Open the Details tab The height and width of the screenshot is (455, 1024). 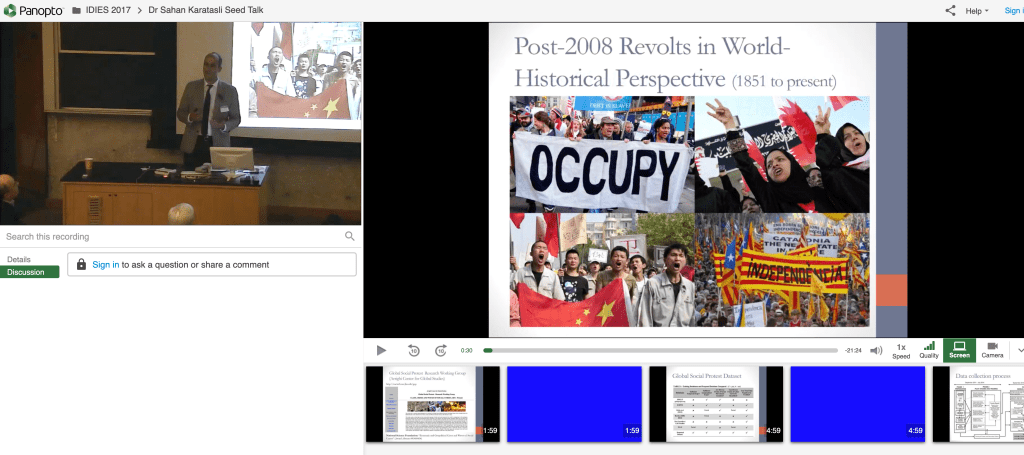point(19,259)
